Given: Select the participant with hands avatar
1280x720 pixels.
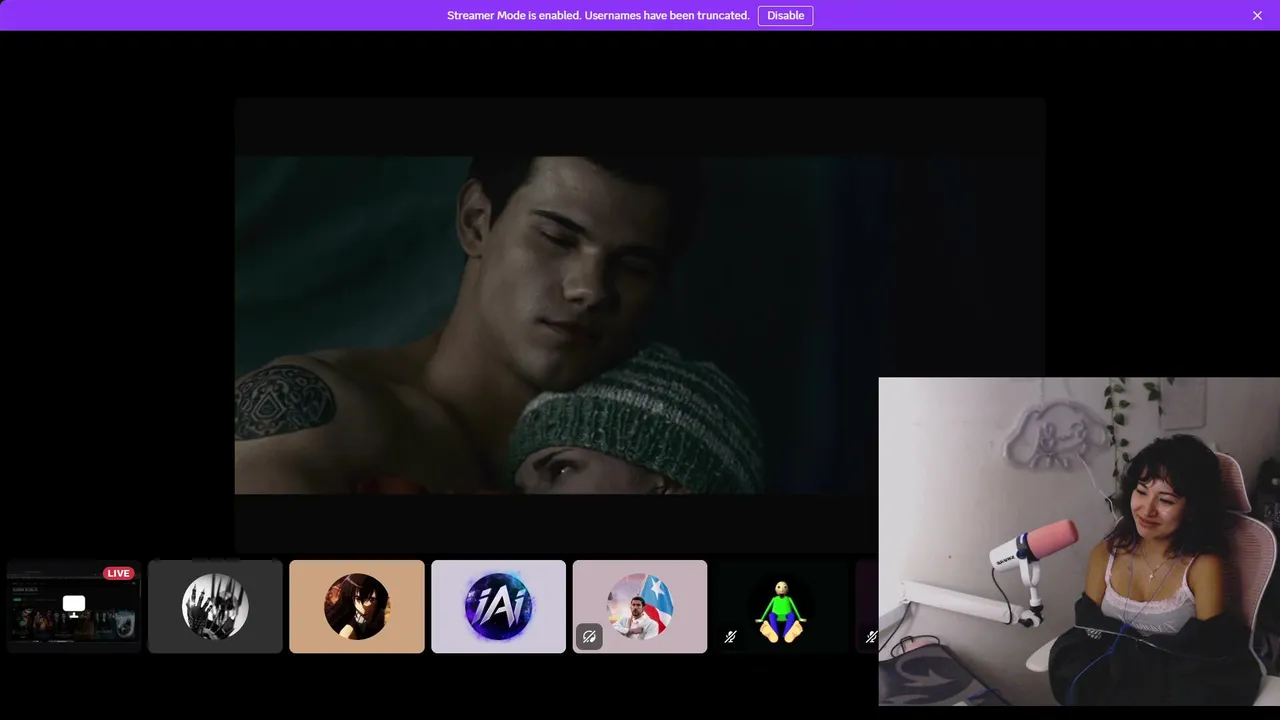Looking at the screenshot, I should pos(215,606).
